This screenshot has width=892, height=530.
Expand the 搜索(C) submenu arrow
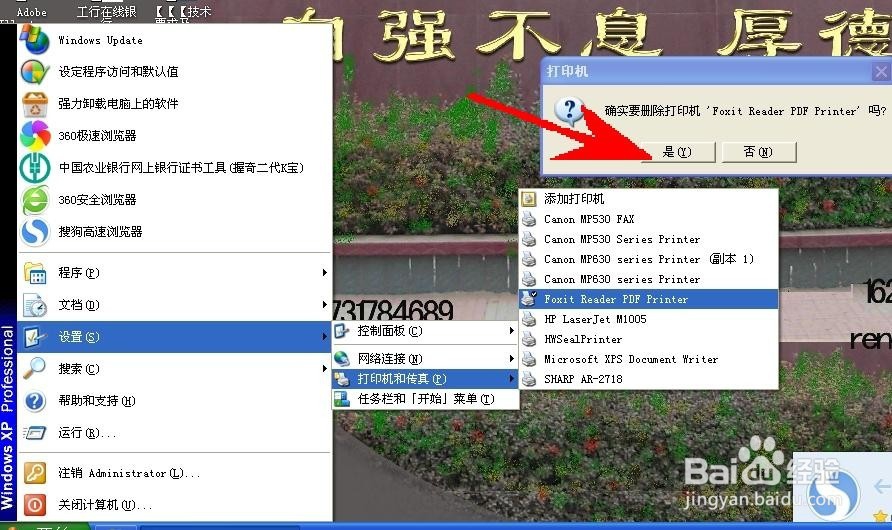point(324,368)
